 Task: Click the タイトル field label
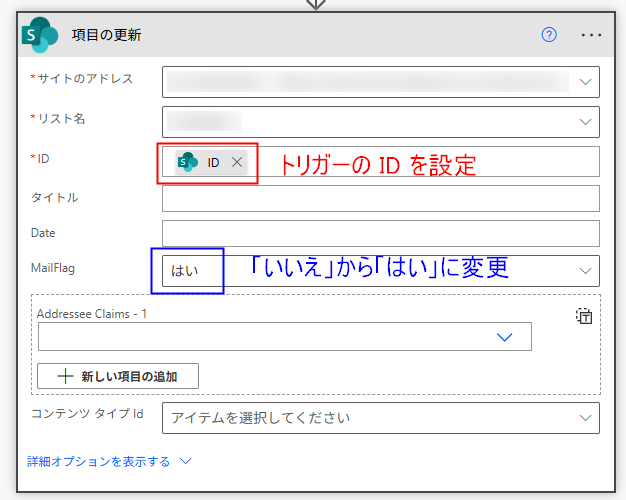coord(54,197)
